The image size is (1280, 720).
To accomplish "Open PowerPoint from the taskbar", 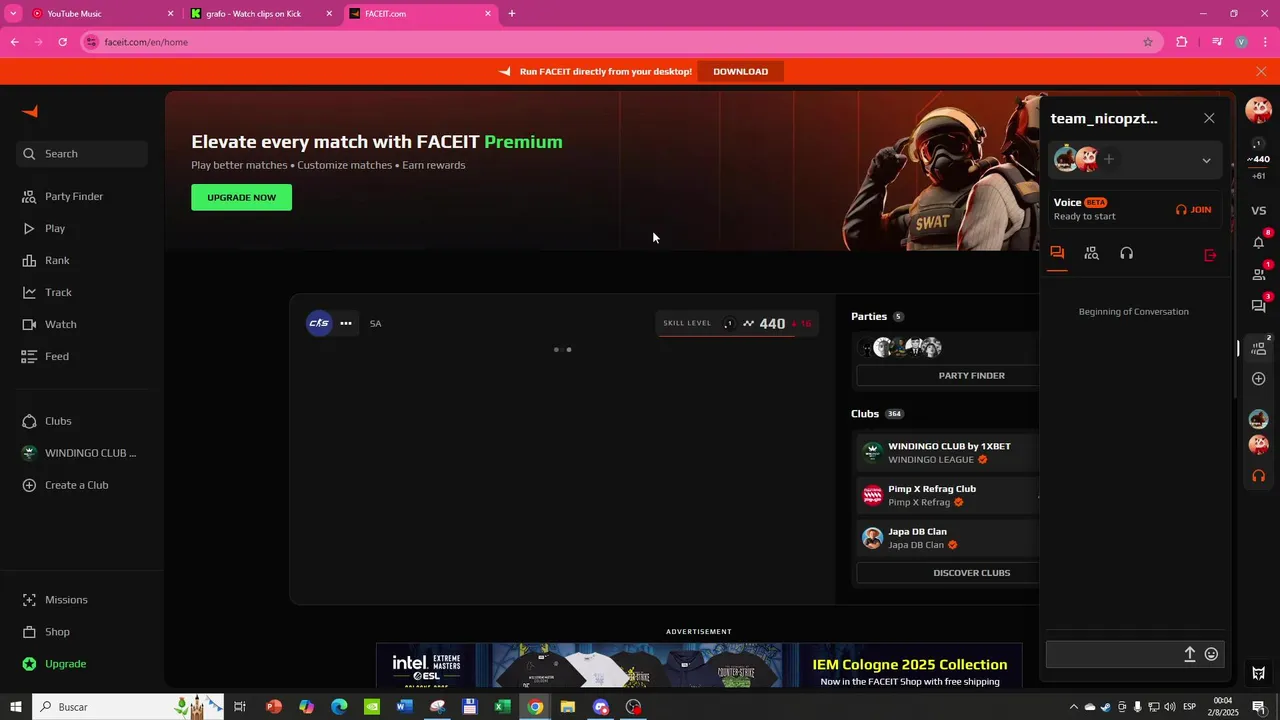I will point(273,707).
